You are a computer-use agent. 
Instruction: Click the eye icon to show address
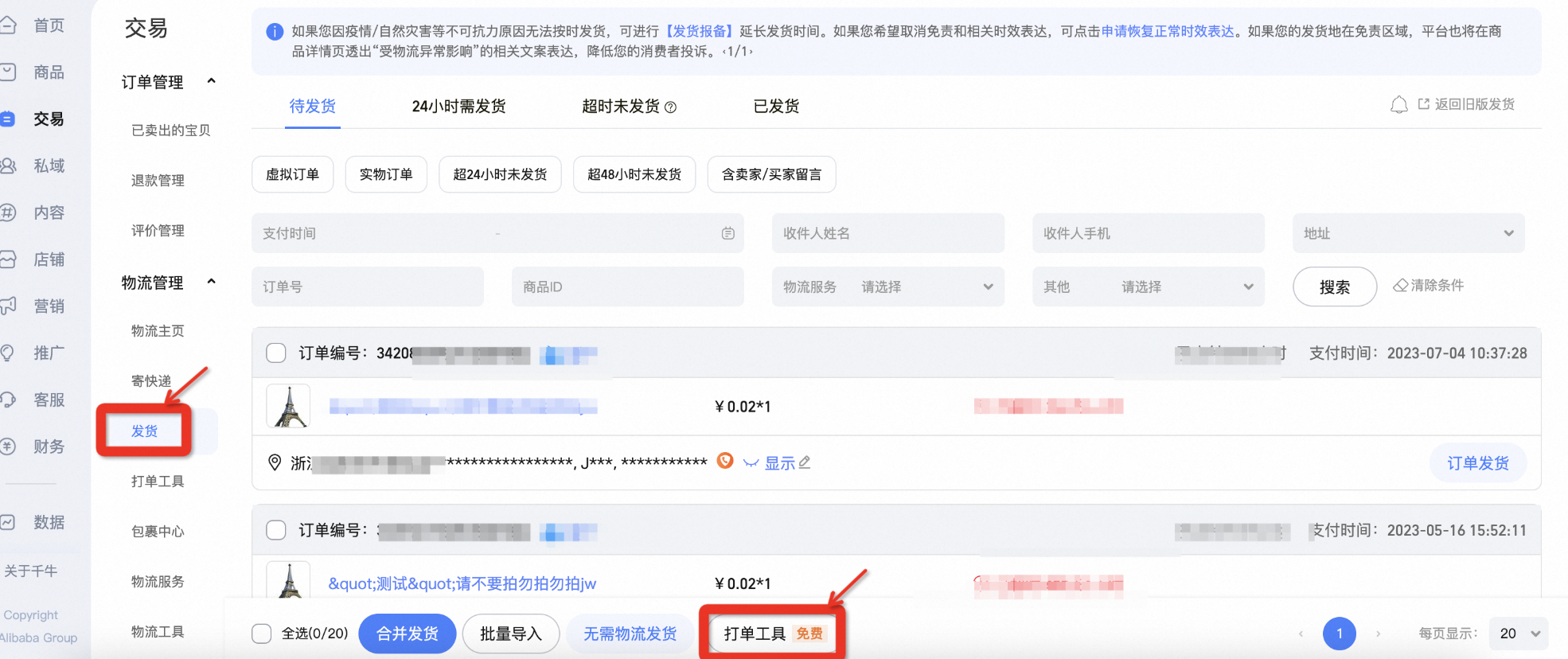pos(751,462)
